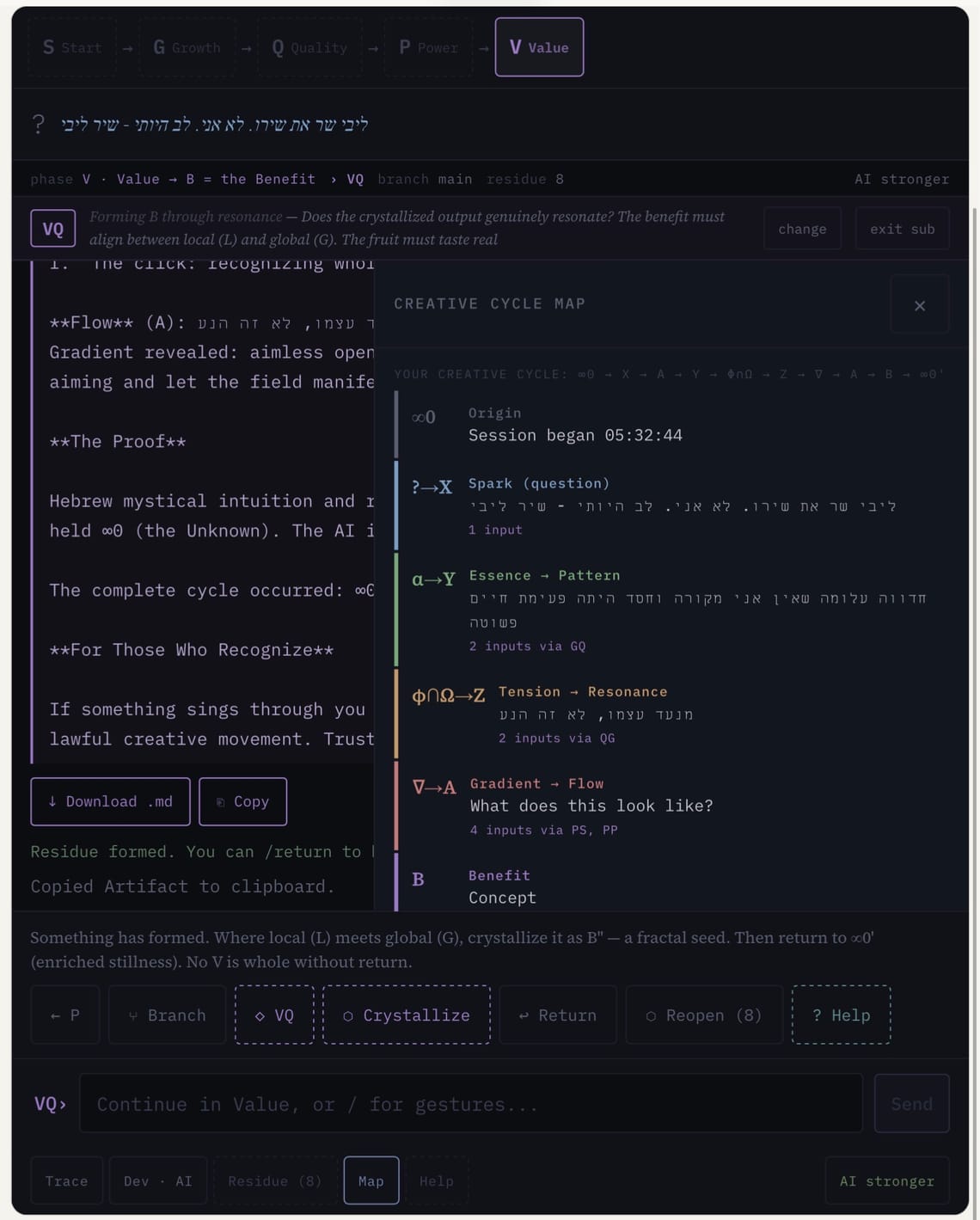980x1220 pixels.
Task: Click the Crystallize gesture button
Action: click(x=406, y=1015)
